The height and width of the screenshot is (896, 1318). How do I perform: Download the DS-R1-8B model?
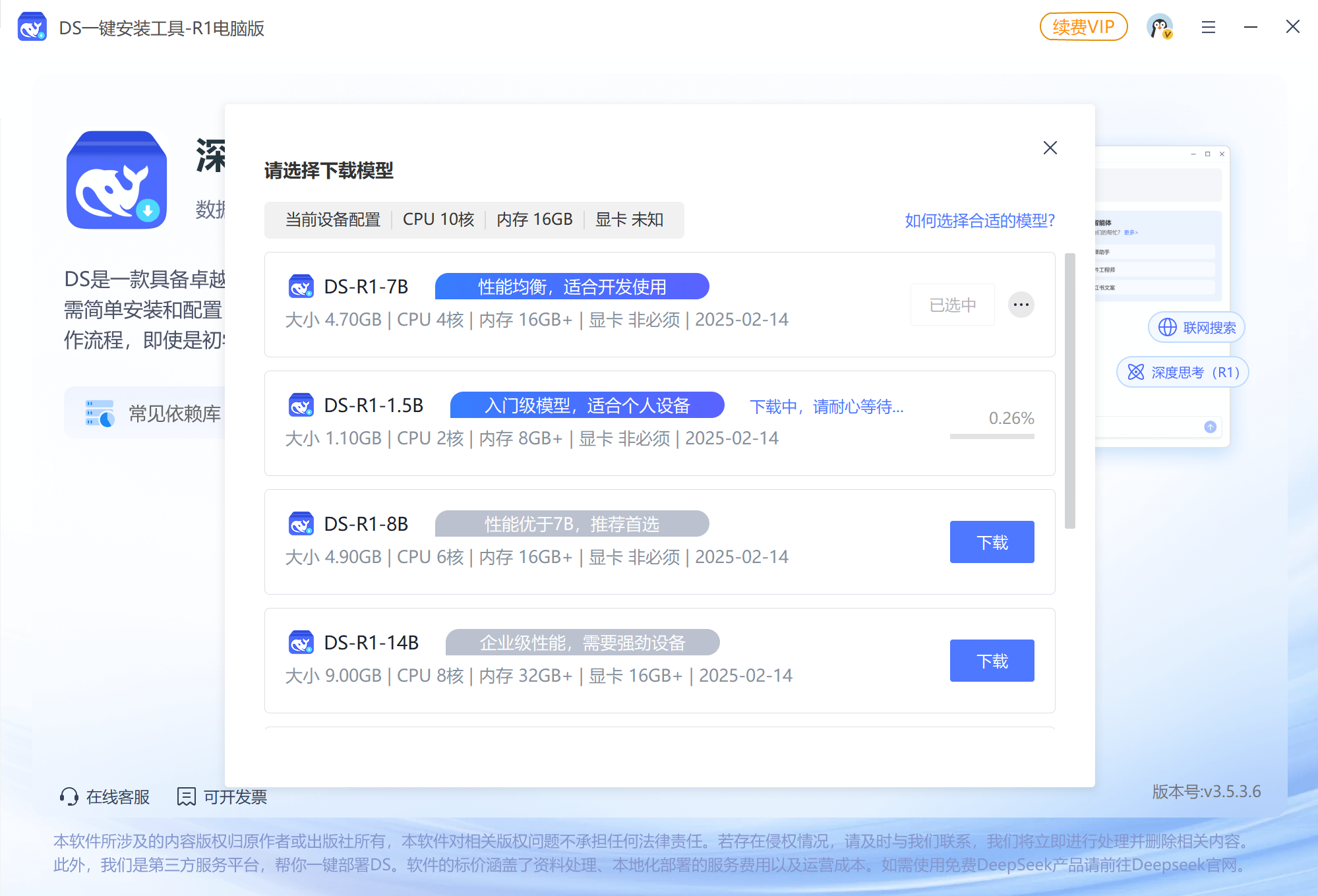coord(992,542)
